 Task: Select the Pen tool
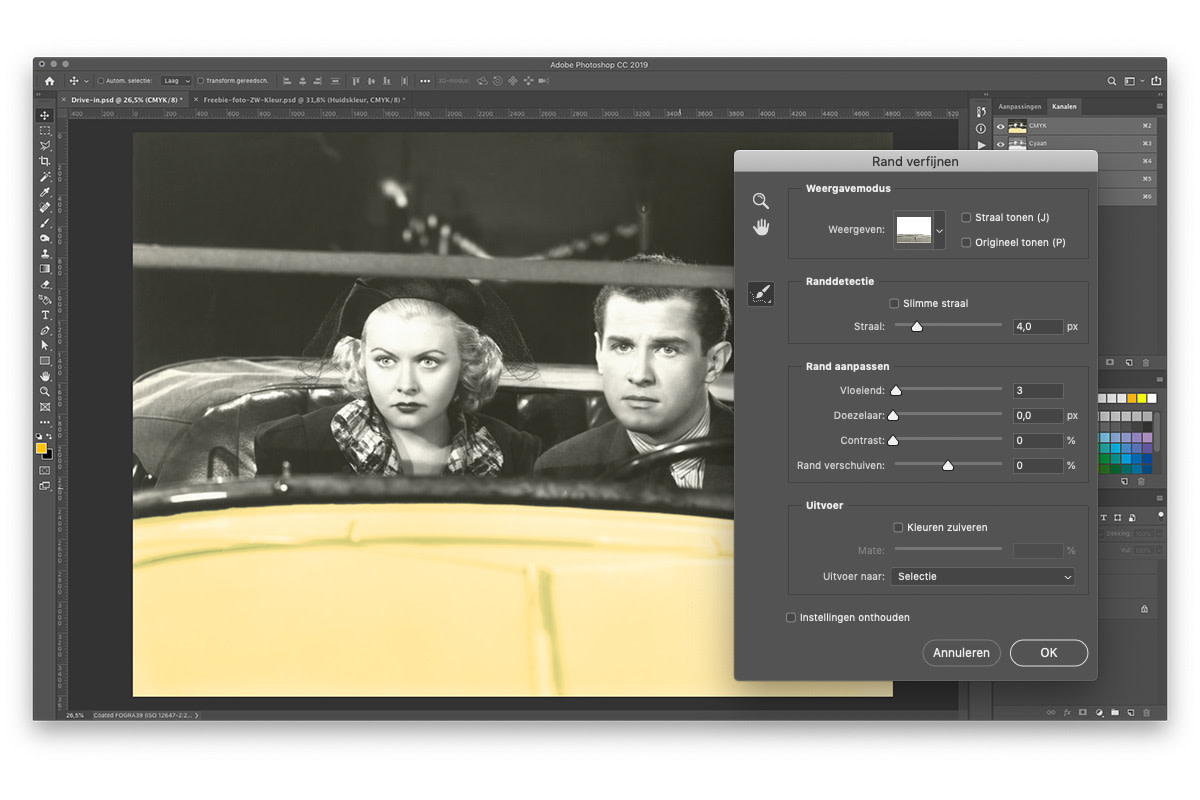click(45, 330)
